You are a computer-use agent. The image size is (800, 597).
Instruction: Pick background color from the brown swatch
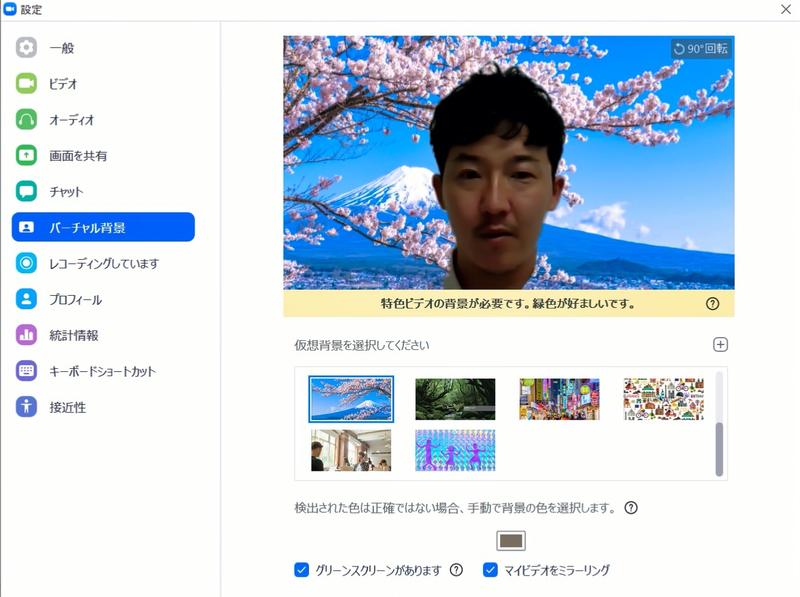511,541
